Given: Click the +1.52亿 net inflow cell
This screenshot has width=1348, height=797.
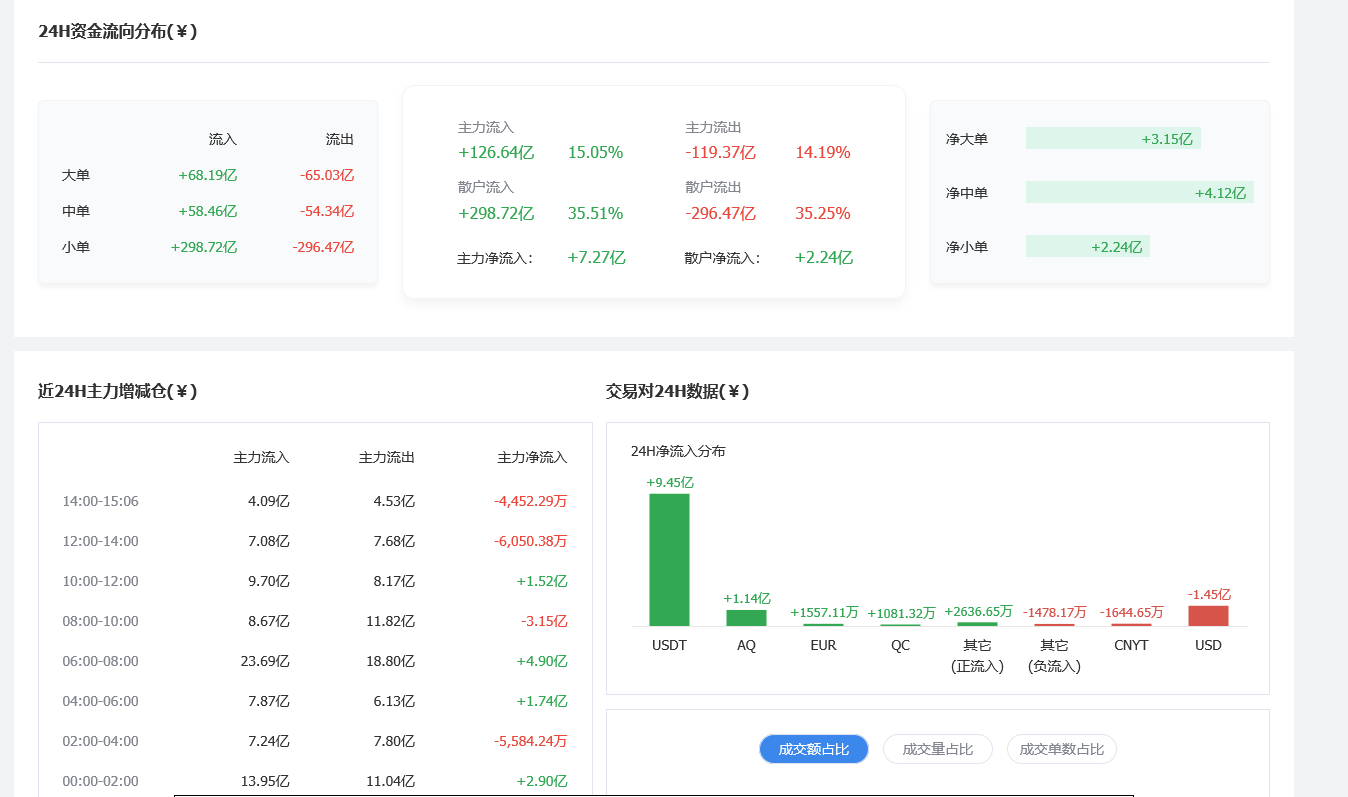Looking at the screenshot, I should pyautogui.click(x=542, y=581).
